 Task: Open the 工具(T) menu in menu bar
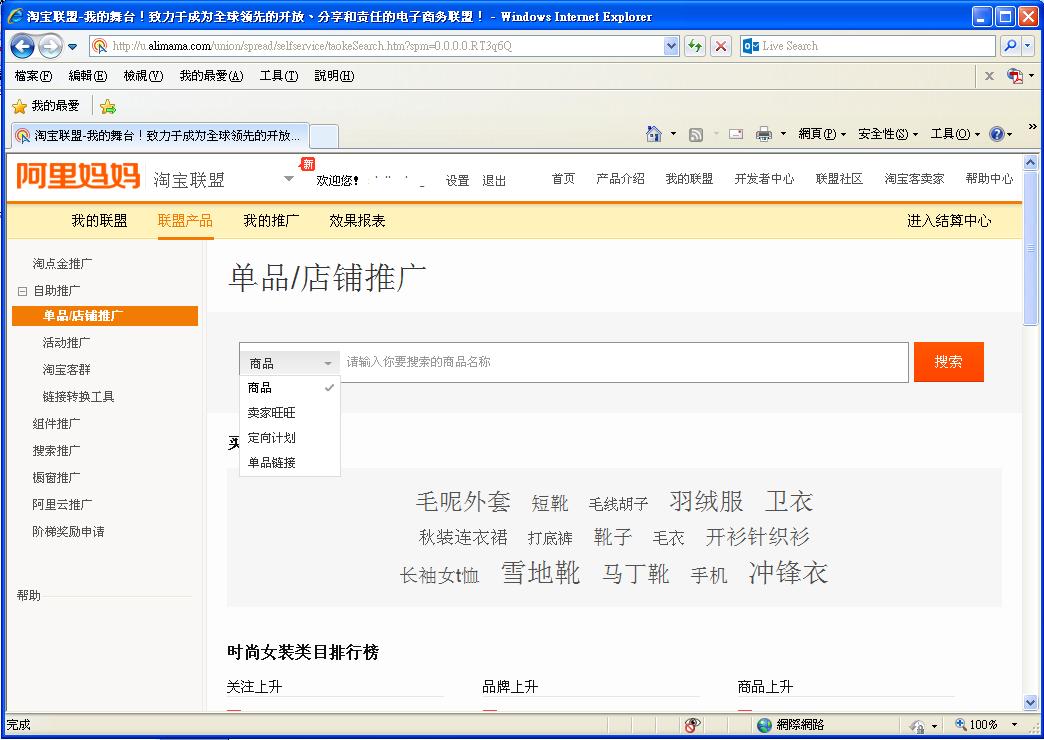278,76
